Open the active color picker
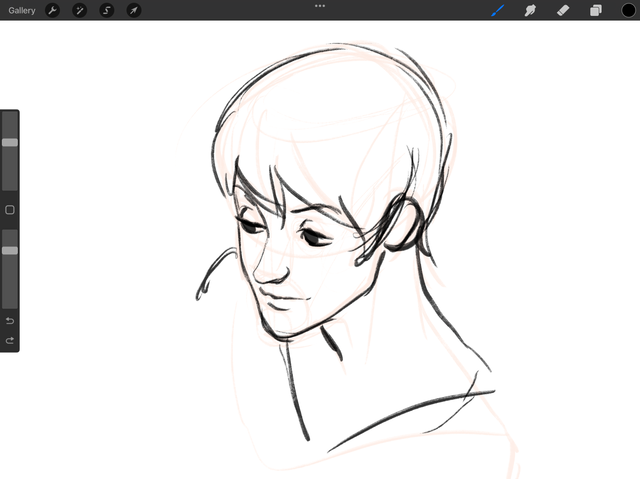 coord(628,10)
